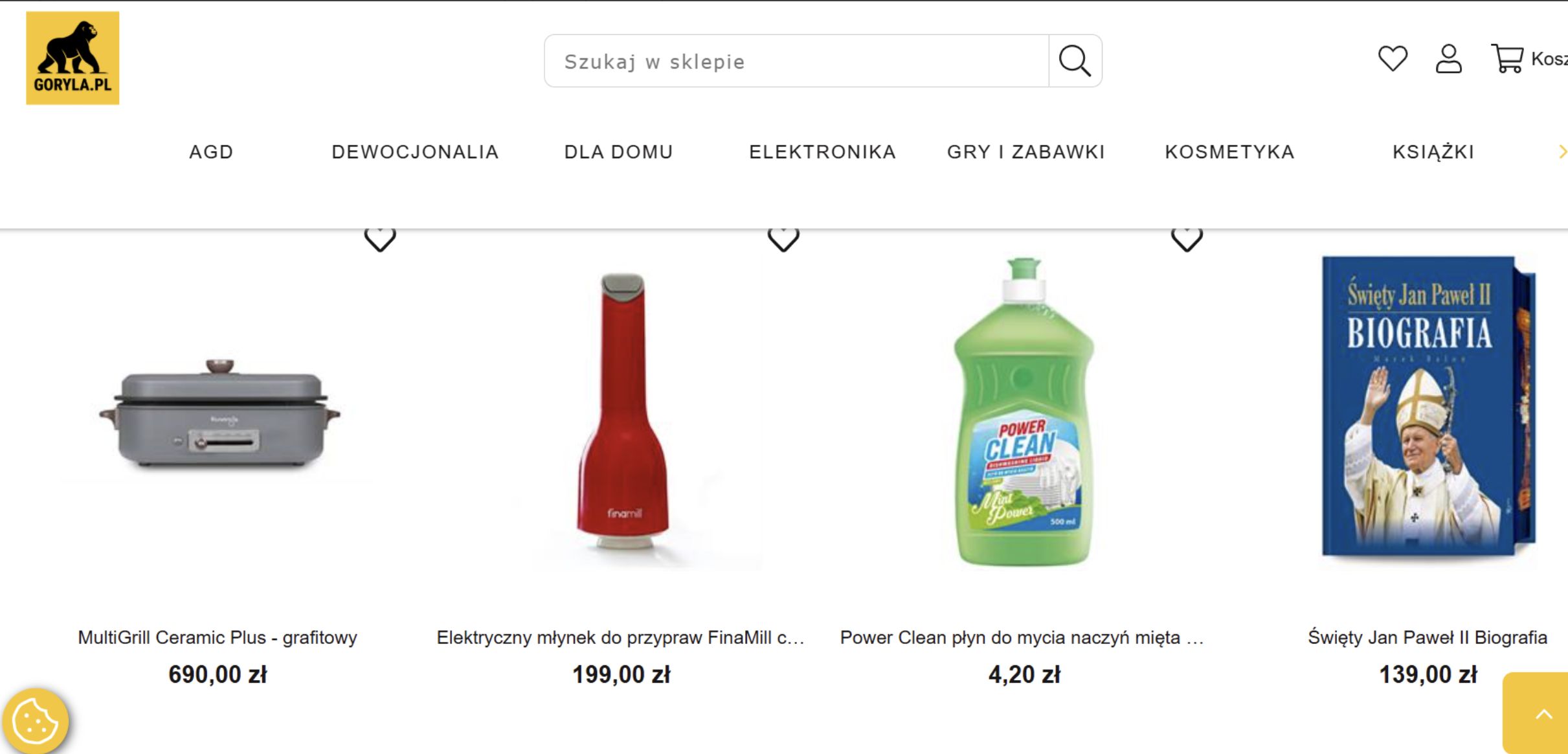Open the Koszyk shopping cart icon

coord(1508,59)
